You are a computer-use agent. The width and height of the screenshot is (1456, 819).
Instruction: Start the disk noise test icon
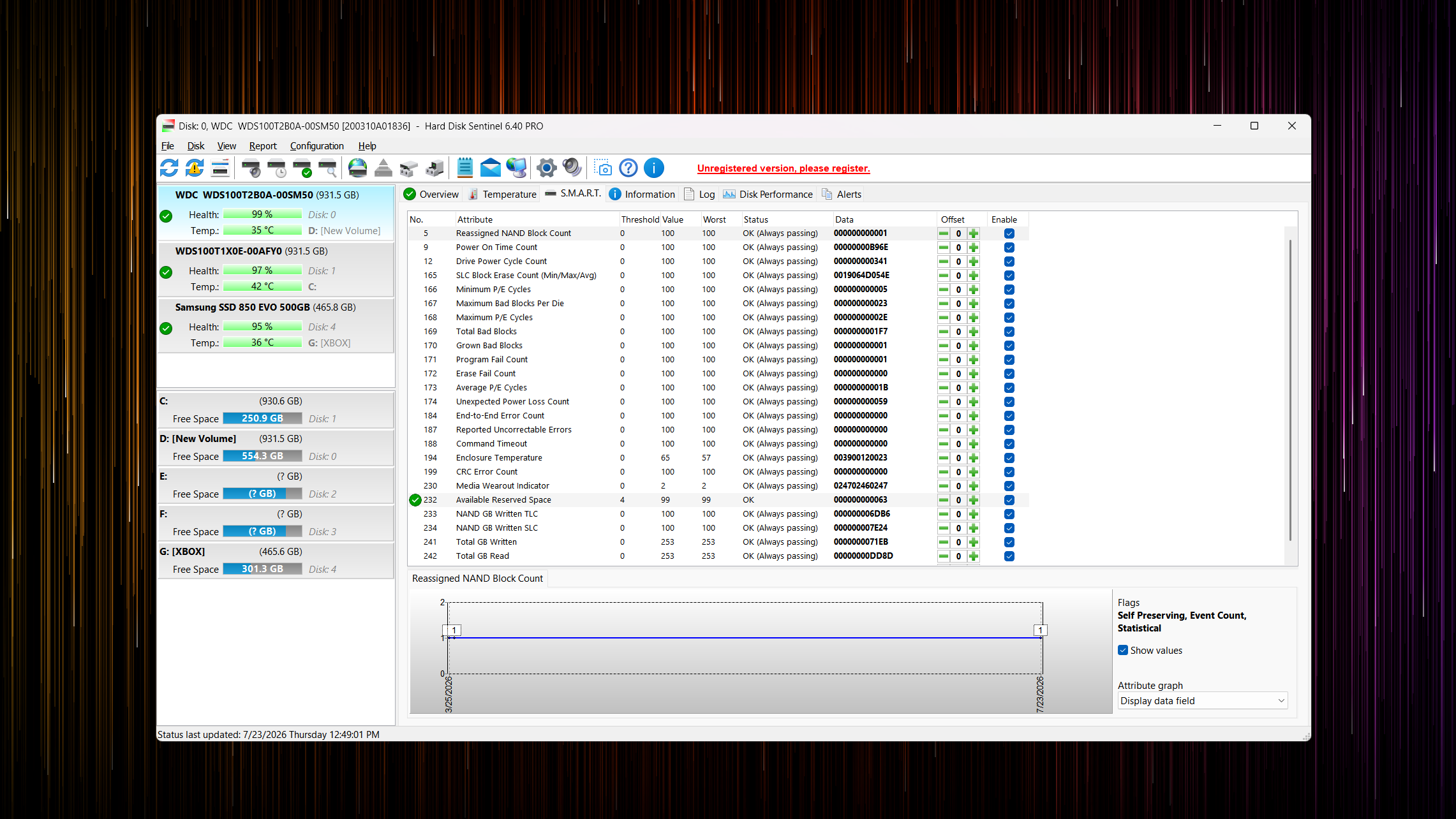pos(251,168)
